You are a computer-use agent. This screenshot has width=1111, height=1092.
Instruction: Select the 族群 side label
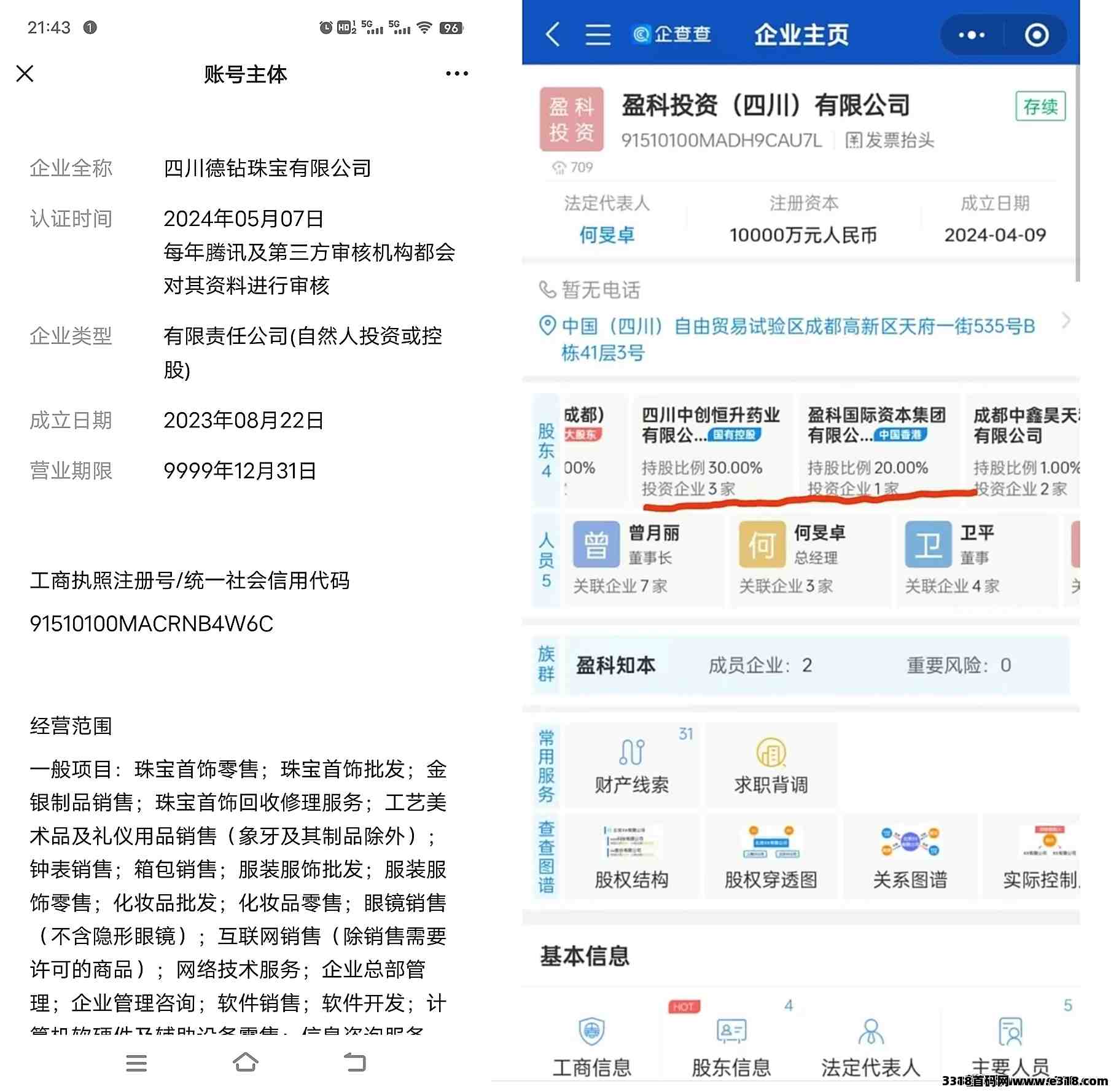click(x=546, y=665)
